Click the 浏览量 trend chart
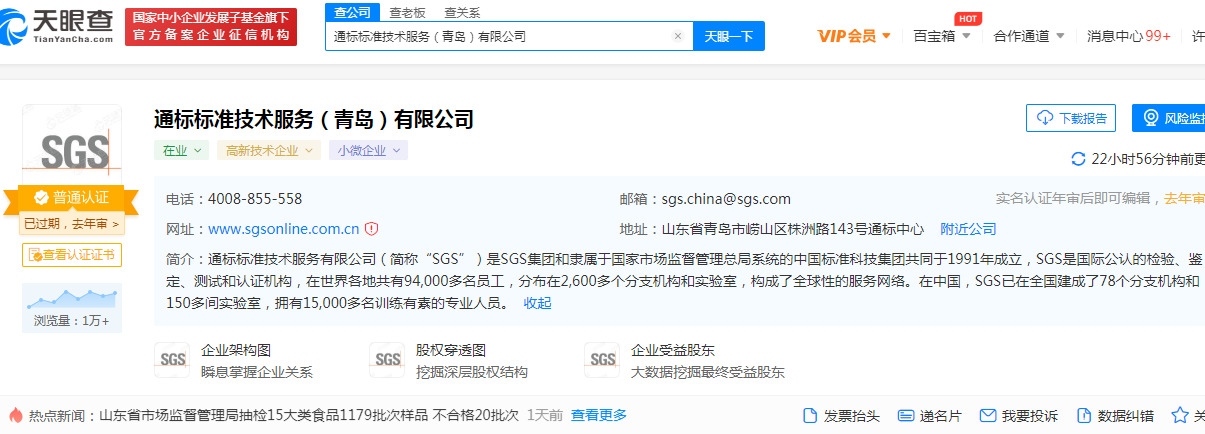This screenshot has height=434, width=1205. click(x=72, y=298)
